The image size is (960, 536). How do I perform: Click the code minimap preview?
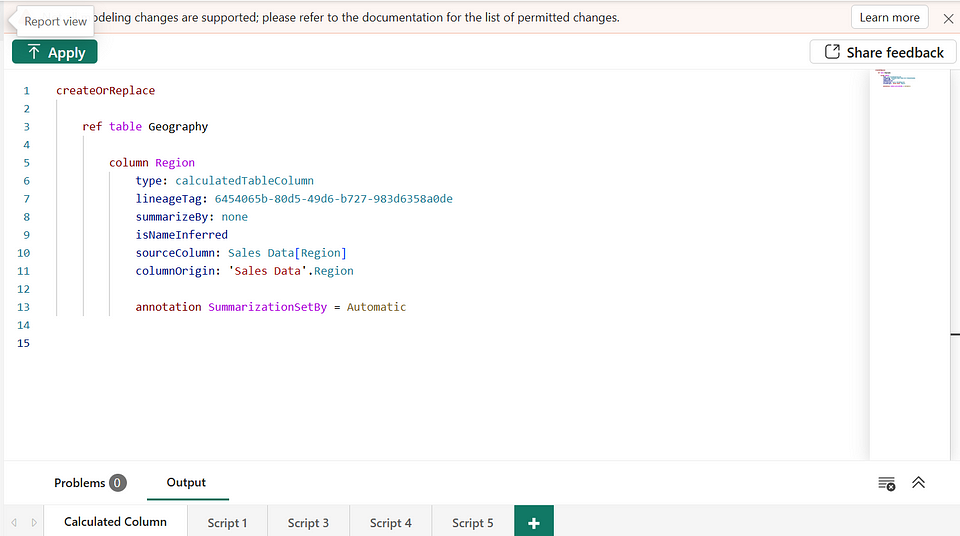[x=898, y=78]
